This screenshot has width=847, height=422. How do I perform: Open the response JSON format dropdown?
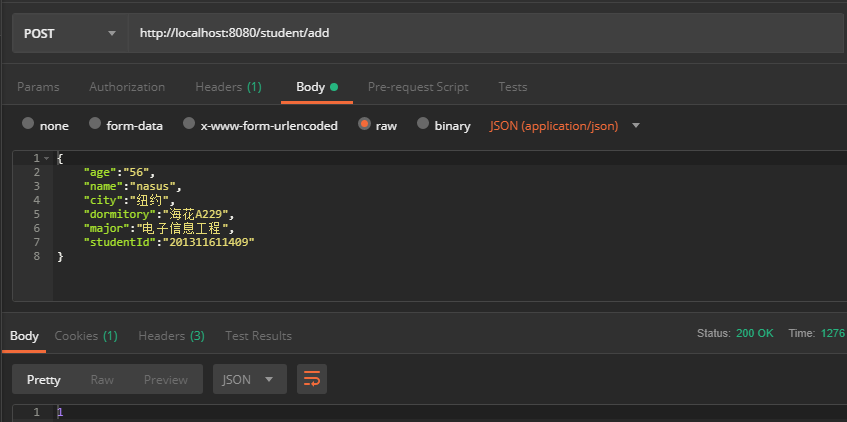tap(249, 379)
